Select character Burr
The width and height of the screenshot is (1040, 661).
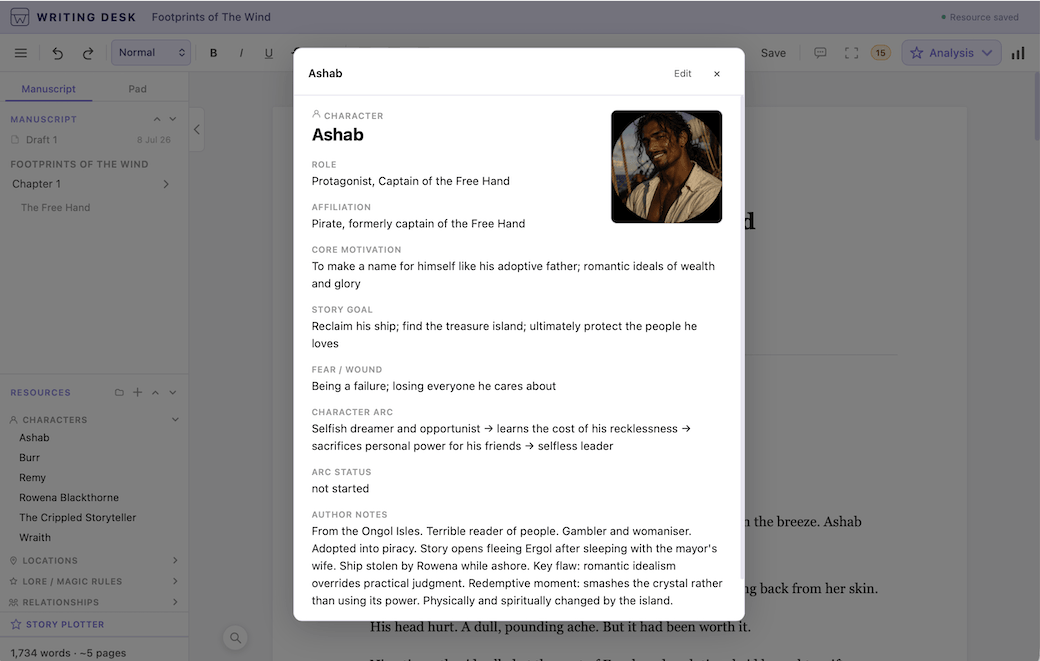[29, 457]
